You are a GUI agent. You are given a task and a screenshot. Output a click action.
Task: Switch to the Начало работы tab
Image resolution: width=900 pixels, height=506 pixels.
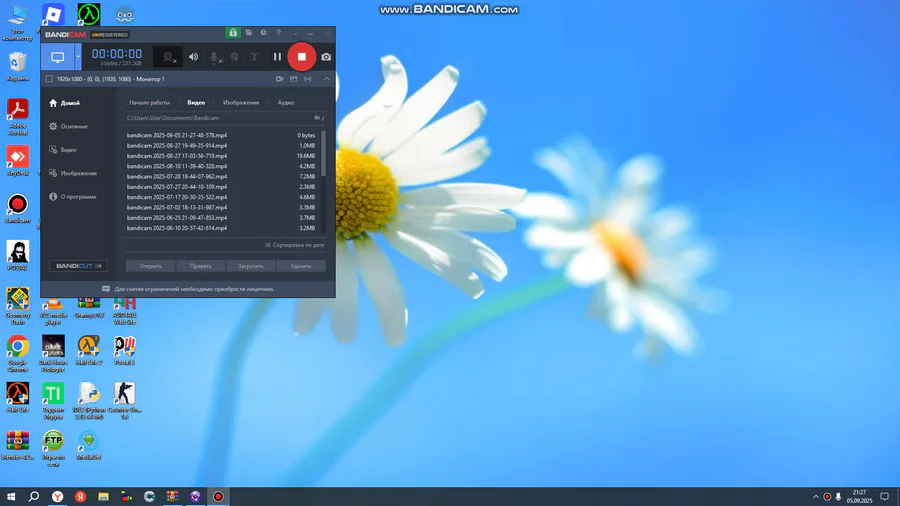point(149,103)
